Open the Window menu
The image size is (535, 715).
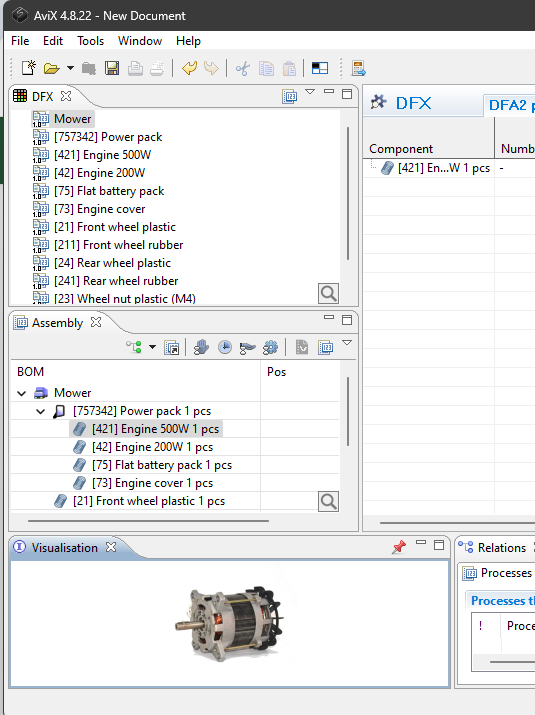coord(140,41)
